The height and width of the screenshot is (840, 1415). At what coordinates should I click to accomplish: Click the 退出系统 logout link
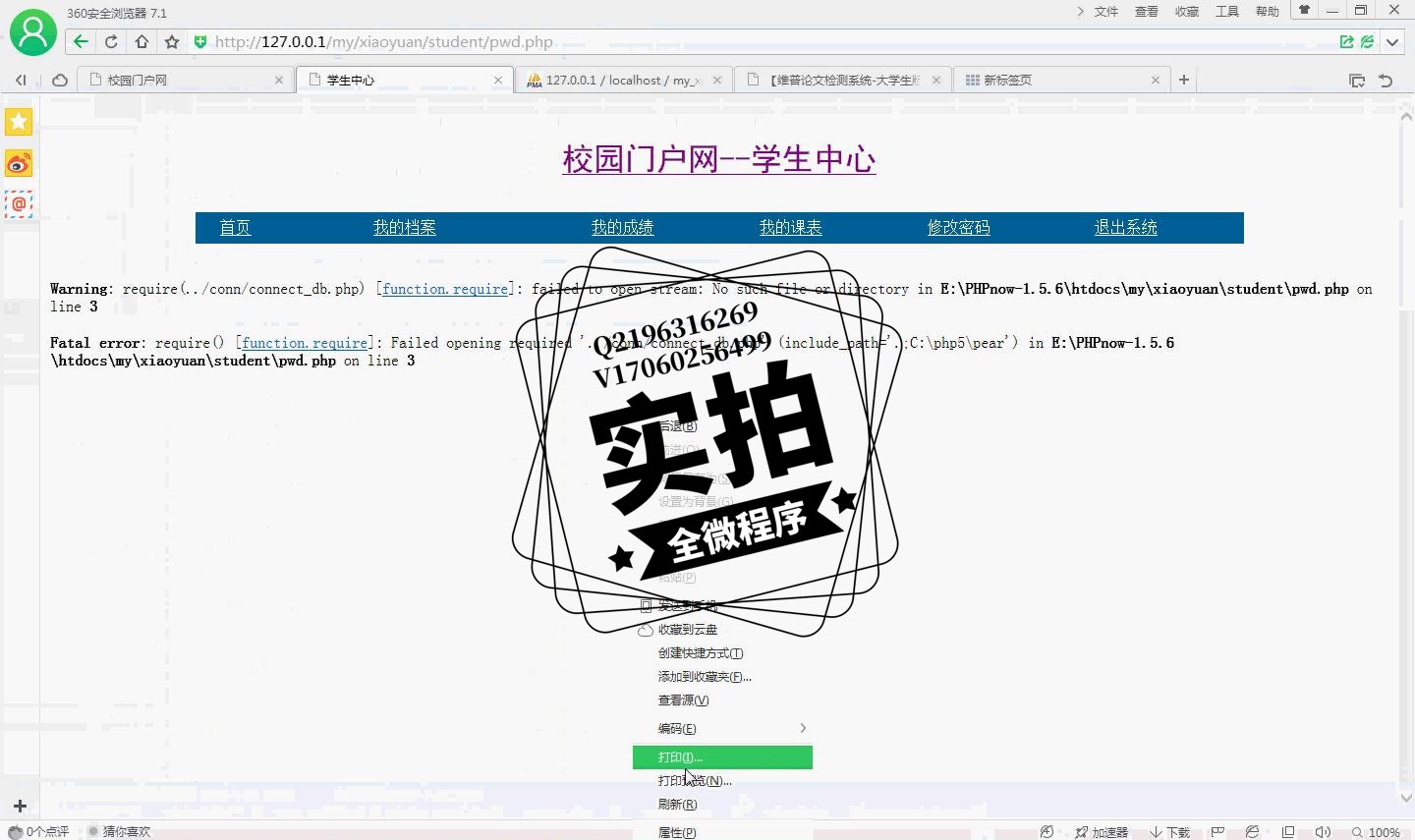(x=1126, y=228)
